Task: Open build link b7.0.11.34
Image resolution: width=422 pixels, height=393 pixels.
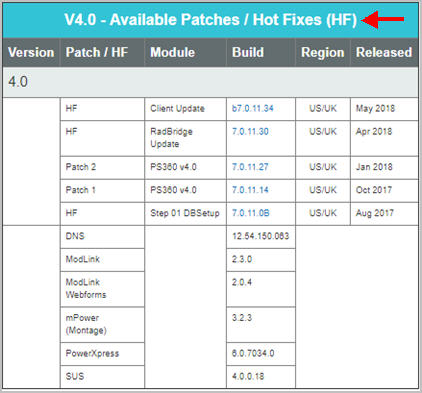Action: 253,109
